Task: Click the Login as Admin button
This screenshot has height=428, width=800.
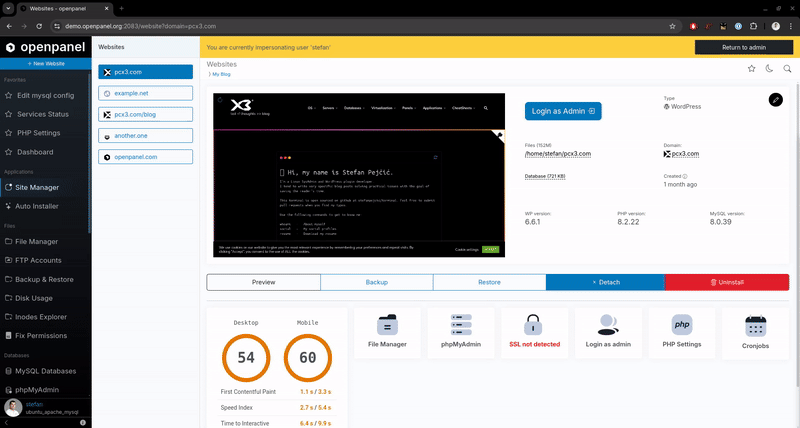Action: click(x=563, y=111)
